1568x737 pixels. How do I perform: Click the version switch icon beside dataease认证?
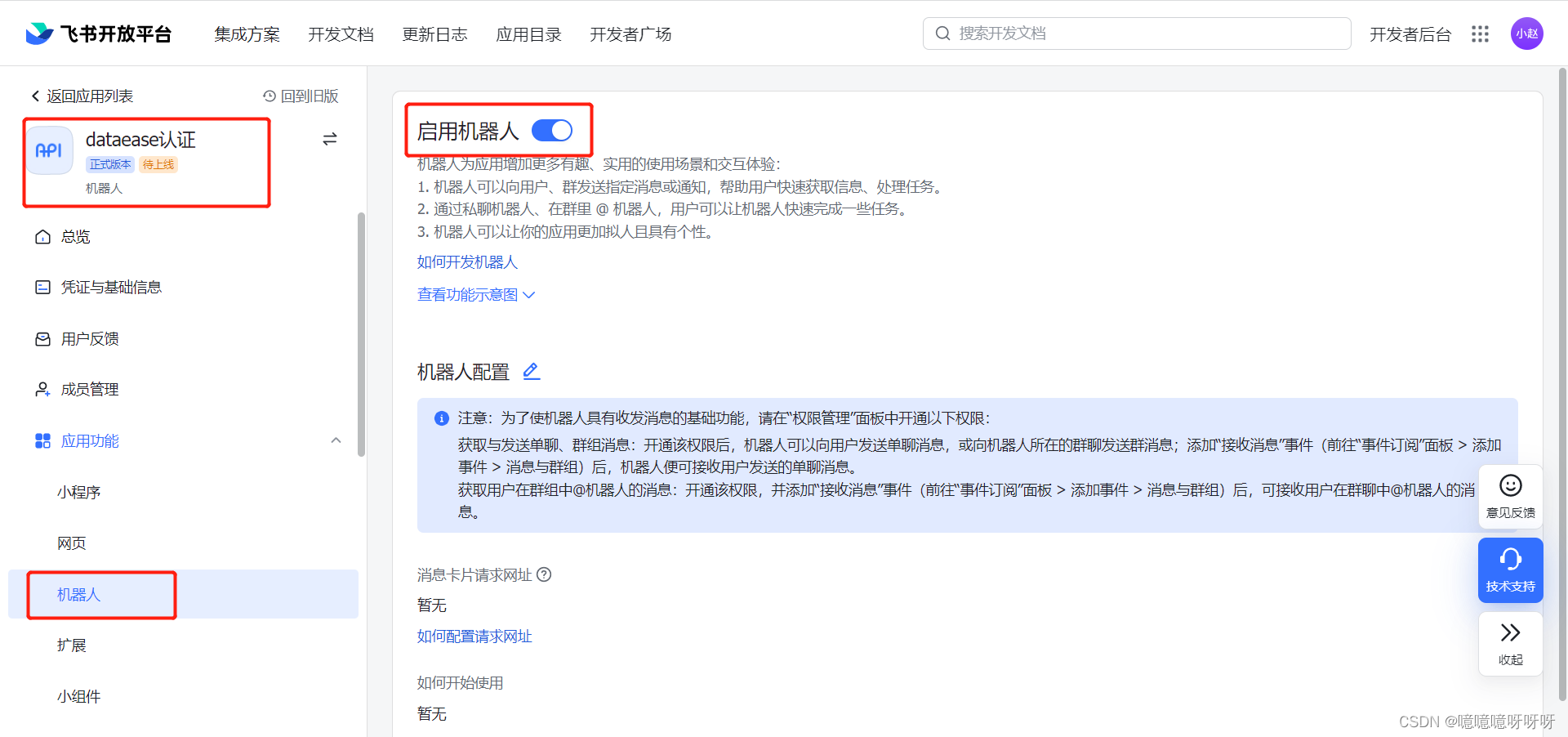pos(329,139)
